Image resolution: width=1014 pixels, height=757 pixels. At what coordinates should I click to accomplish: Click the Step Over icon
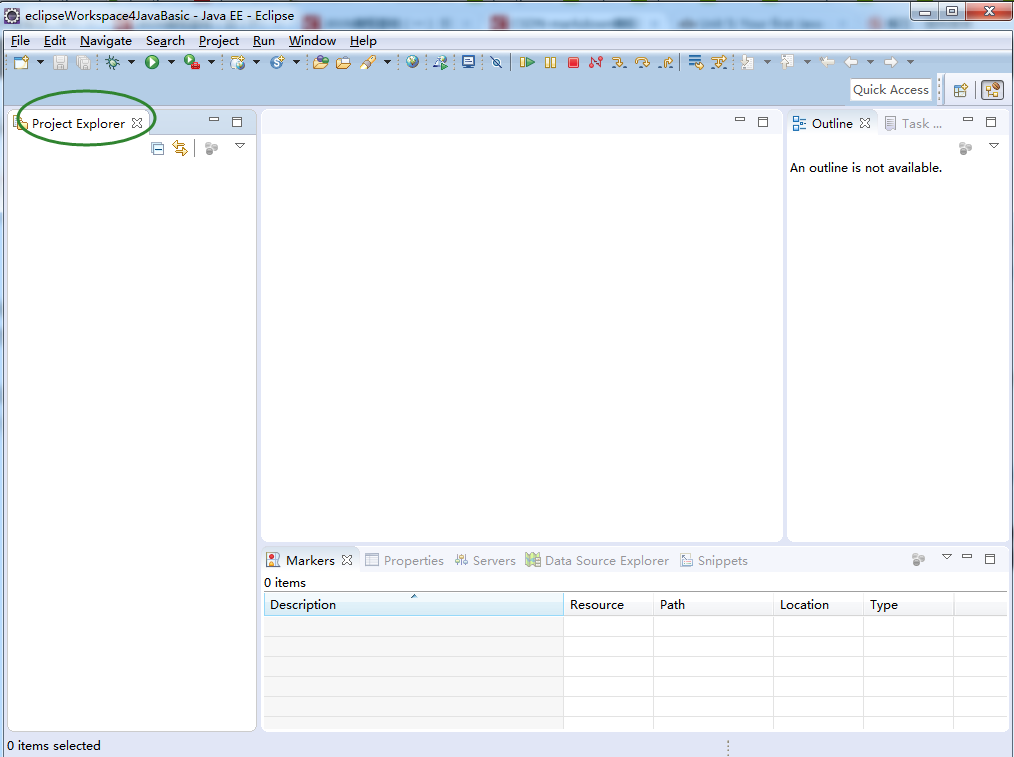point(642,62)
